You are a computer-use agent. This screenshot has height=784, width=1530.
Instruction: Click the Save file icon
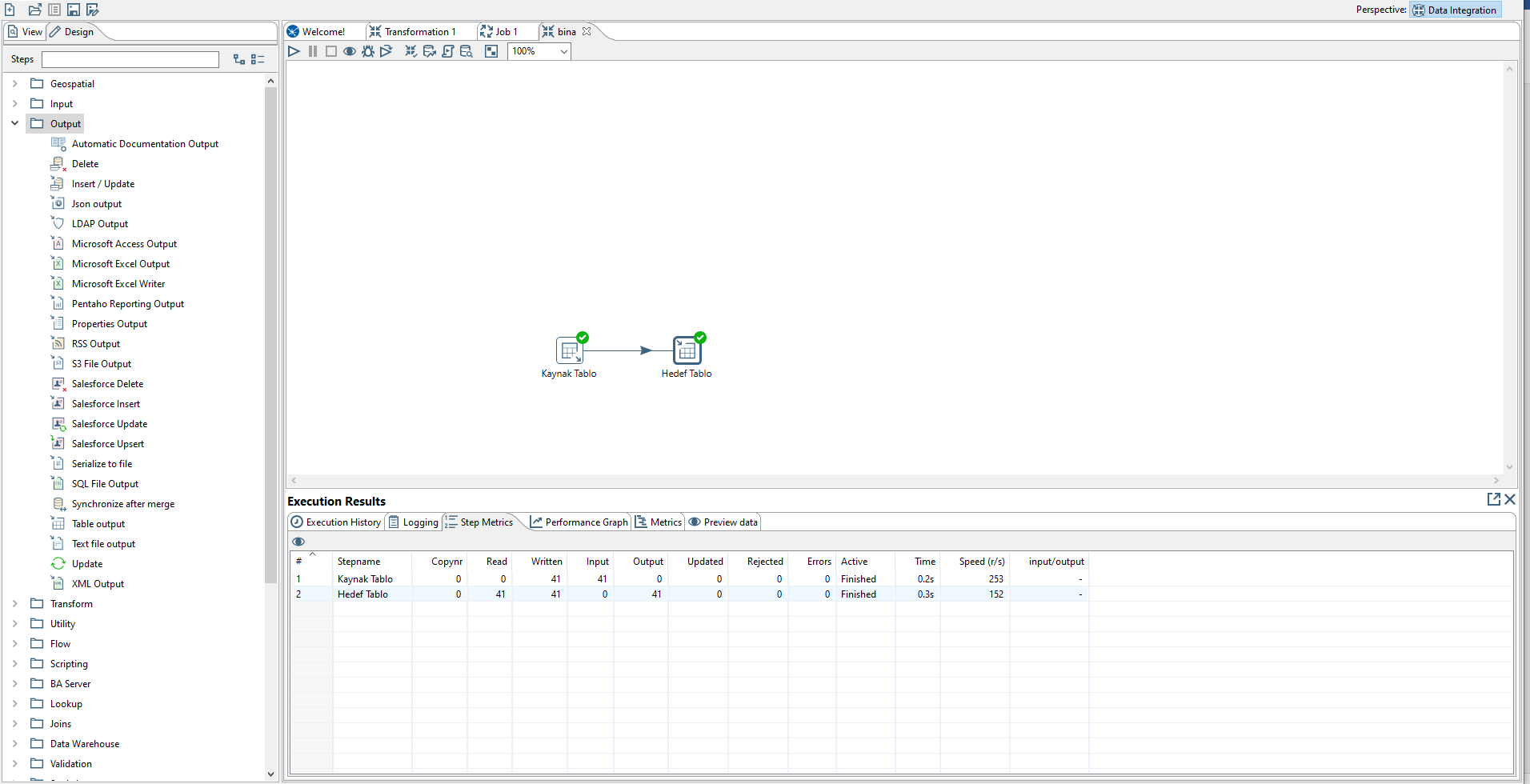[73, 10]
